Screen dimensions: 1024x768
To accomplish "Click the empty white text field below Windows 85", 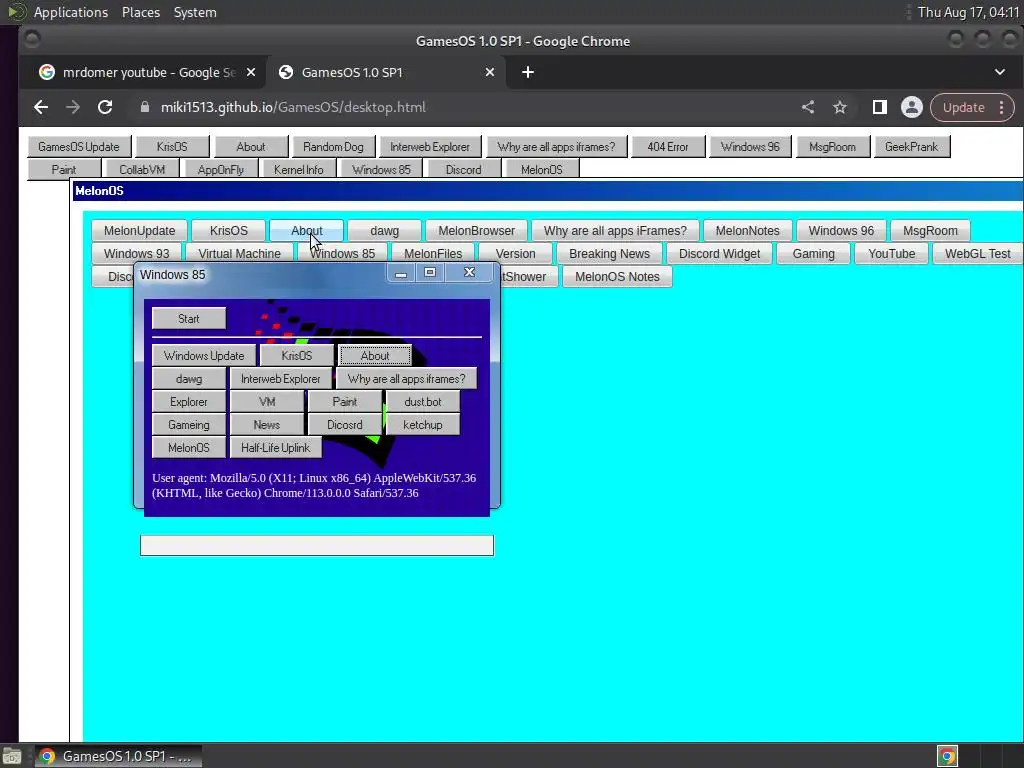I will click(317, 545).
